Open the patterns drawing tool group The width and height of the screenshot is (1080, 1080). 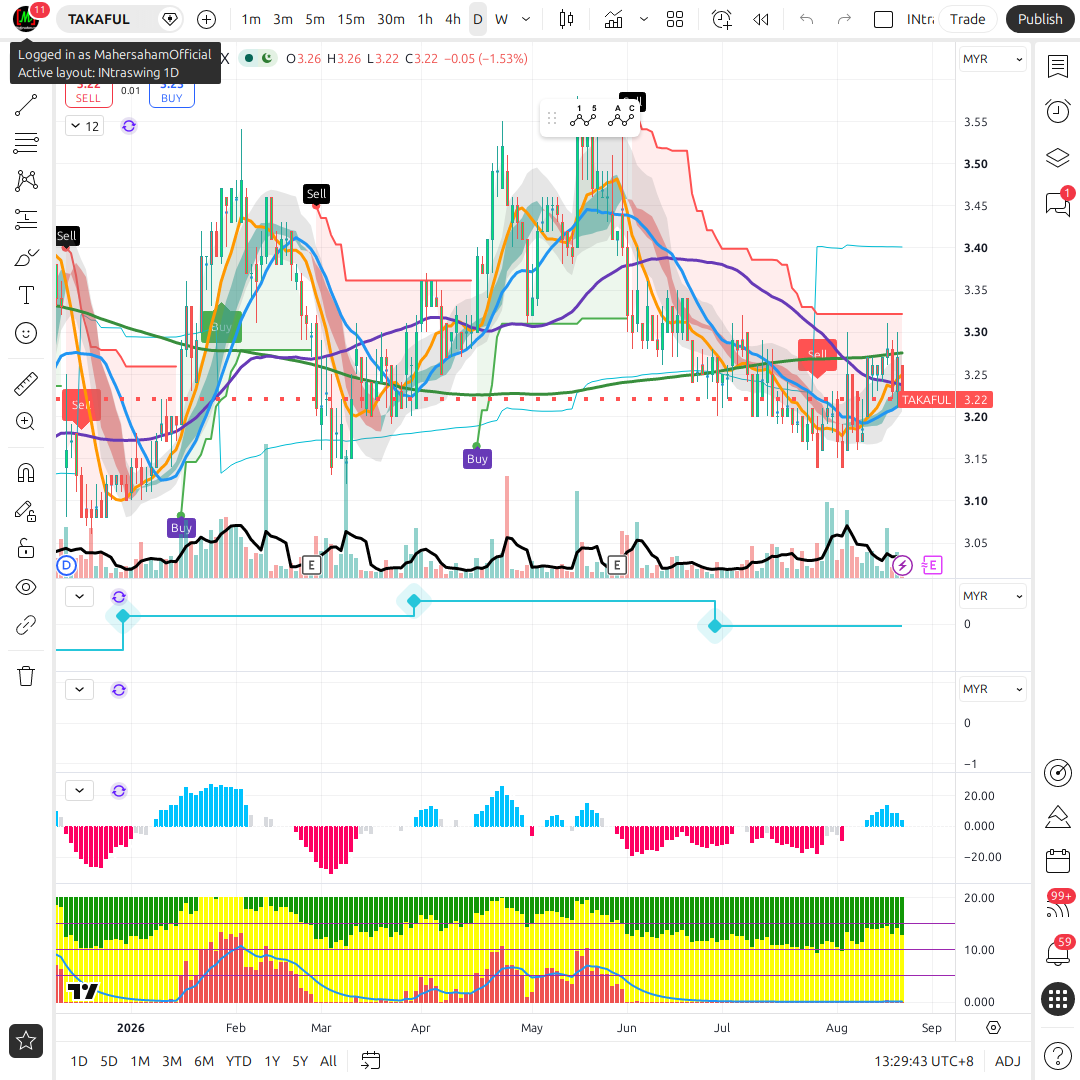25,180
